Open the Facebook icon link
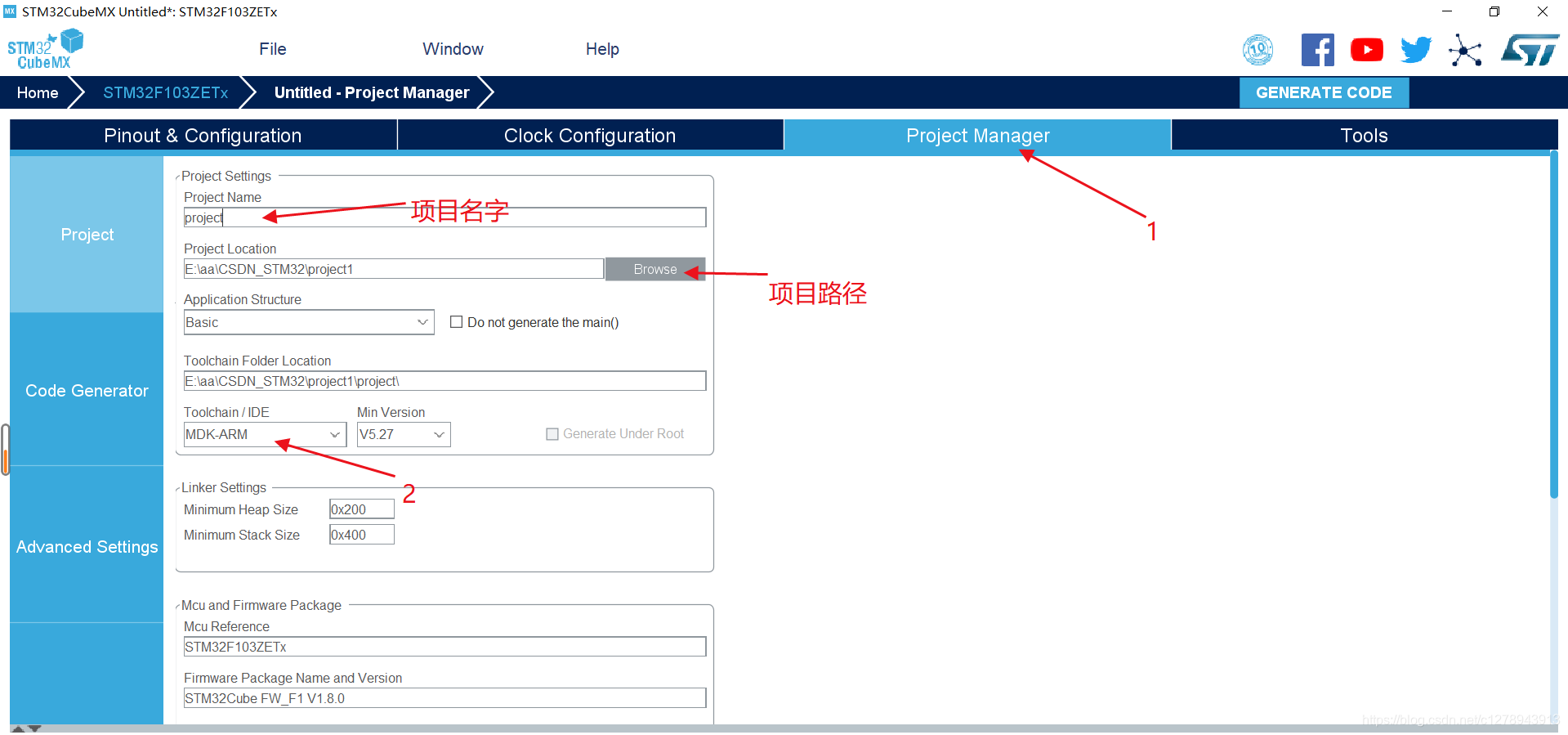 click(1317, 50)
